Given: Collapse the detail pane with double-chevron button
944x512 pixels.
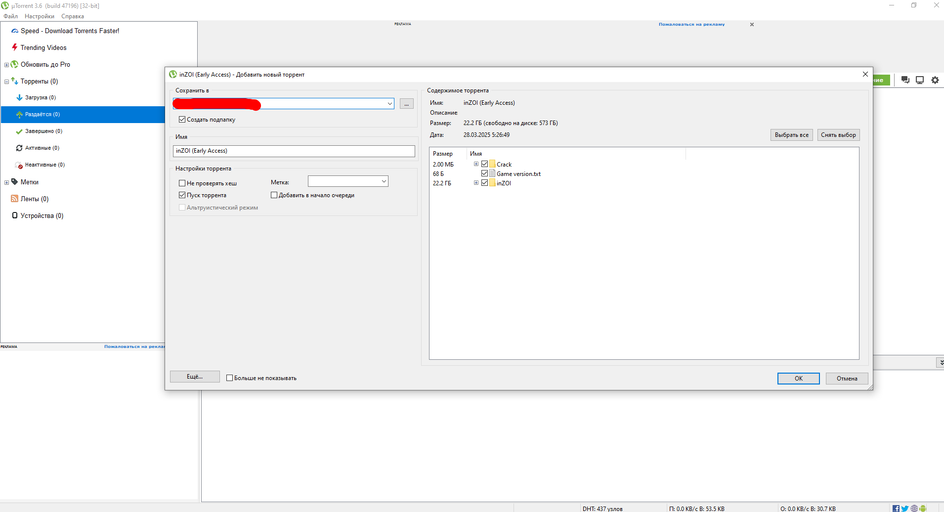Looking at the screenshot, I should [x=940, y=363].
